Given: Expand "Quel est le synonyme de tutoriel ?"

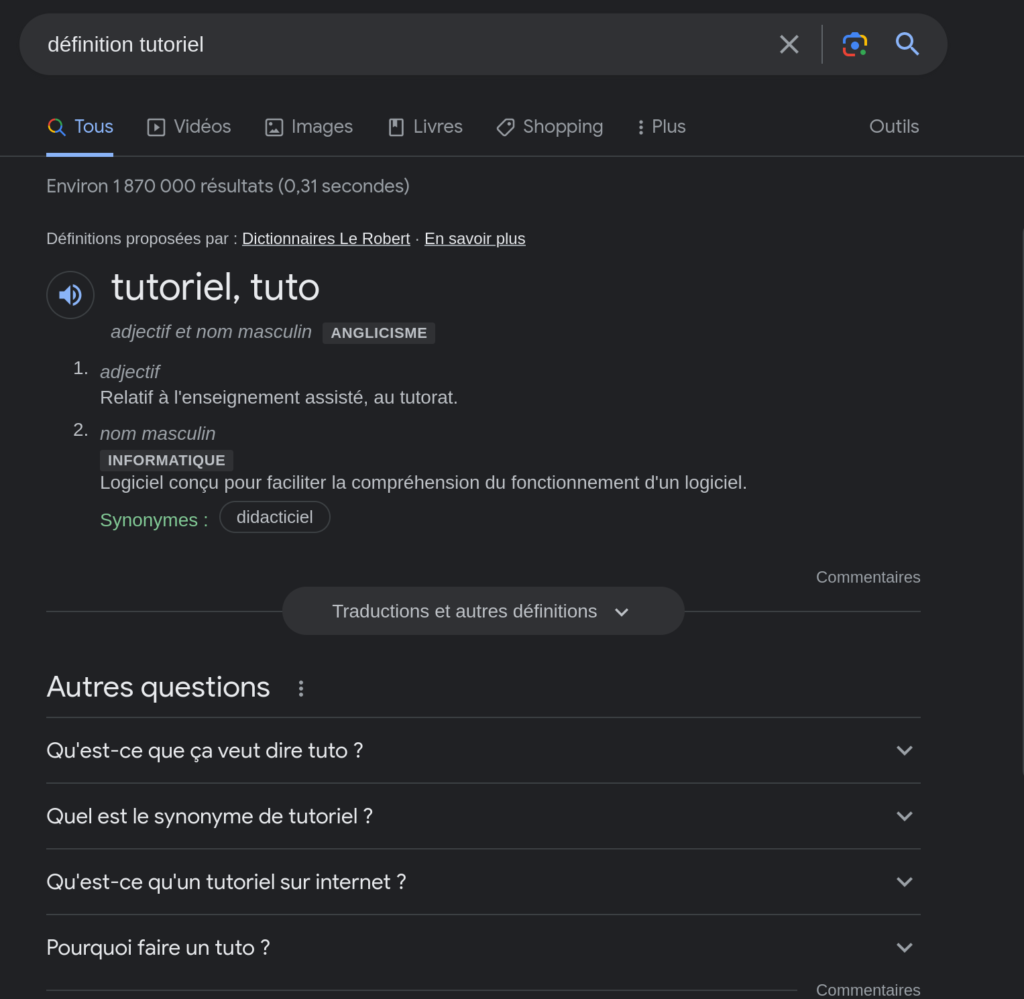Looking at the screenshot, I should coord(483,816).
